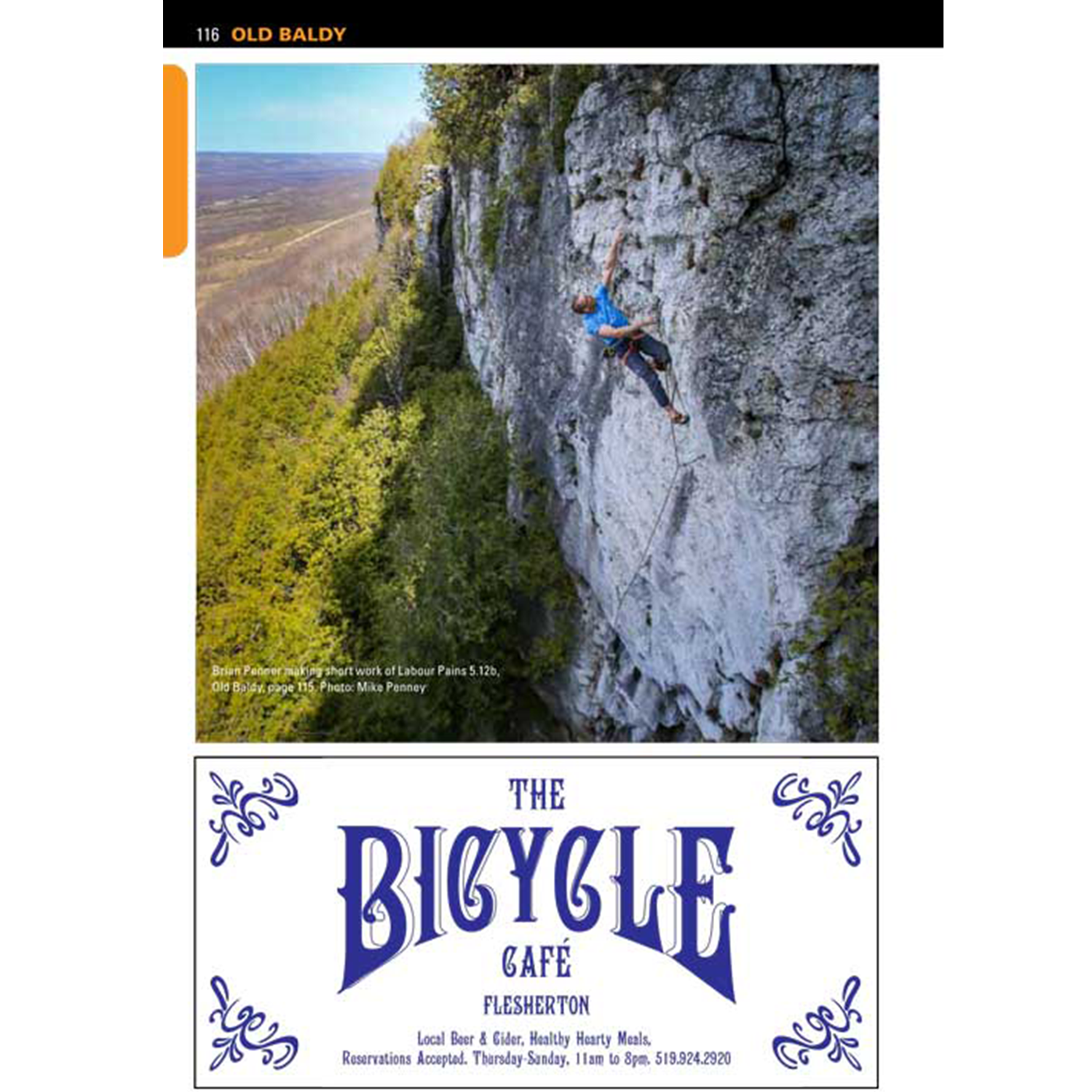Click the blue sky in the photo
Screen dimensions: 1092x1092
coord(309,108)
